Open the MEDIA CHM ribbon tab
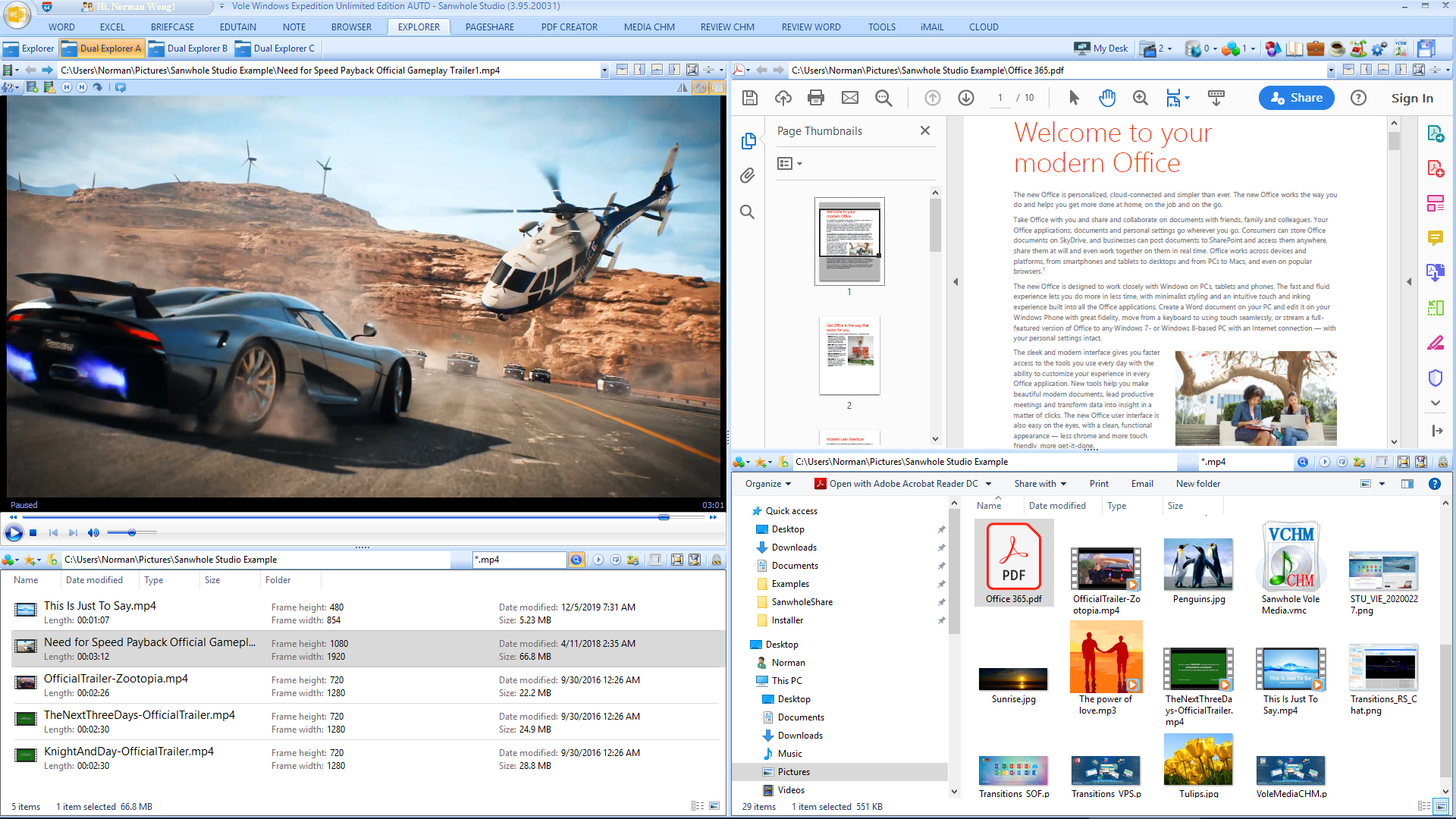 coord(649,27)
